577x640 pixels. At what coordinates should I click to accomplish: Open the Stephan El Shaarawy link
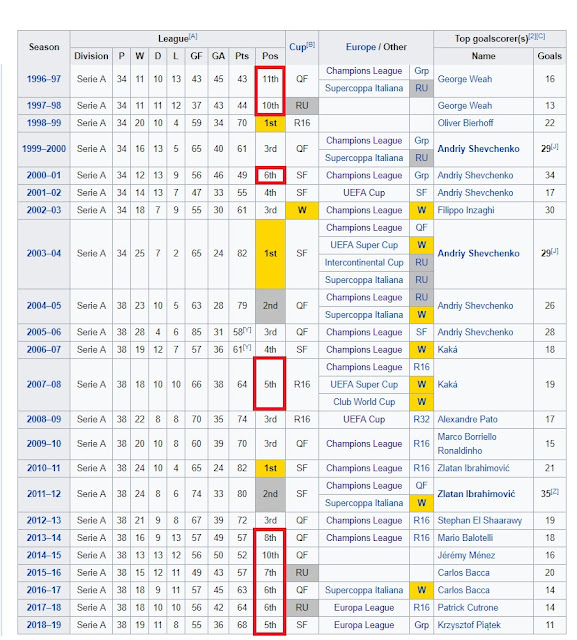[479, 520]
